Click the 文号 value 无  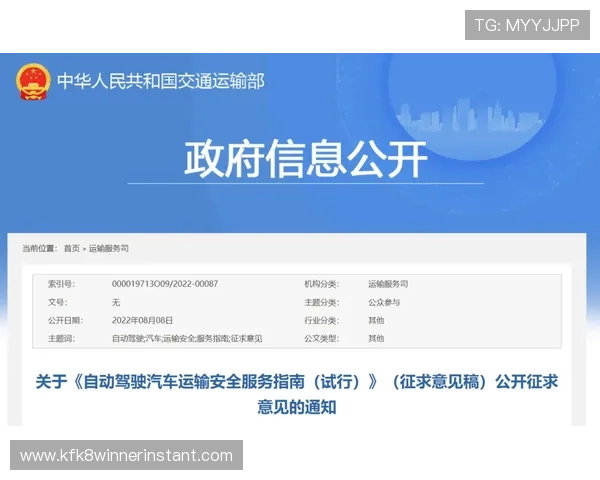pyautogui.click(x=116, y=302)
